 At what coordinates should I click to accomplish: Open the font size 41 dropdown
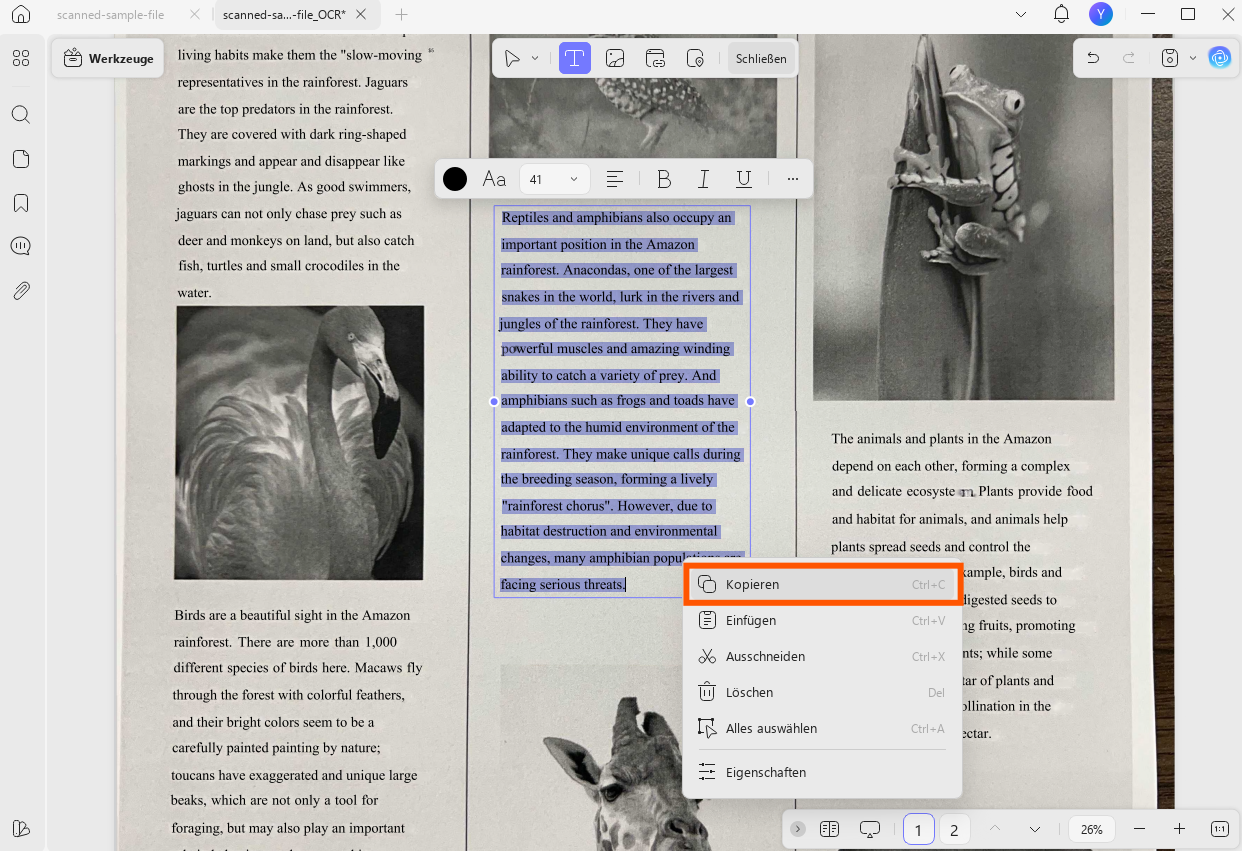tap(555, 179)
